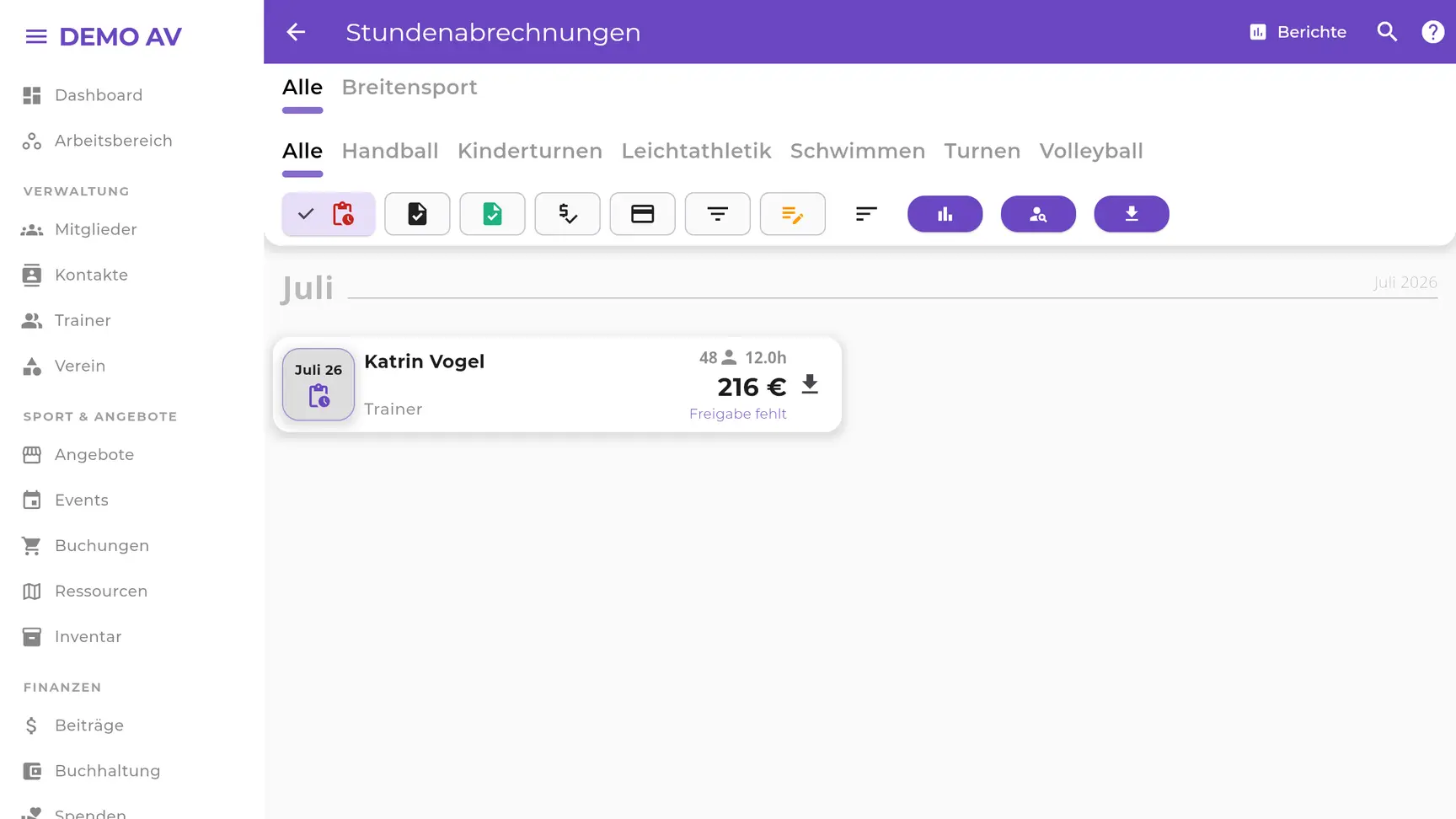
Task: Open Berichte reports
Action: 1298,32
